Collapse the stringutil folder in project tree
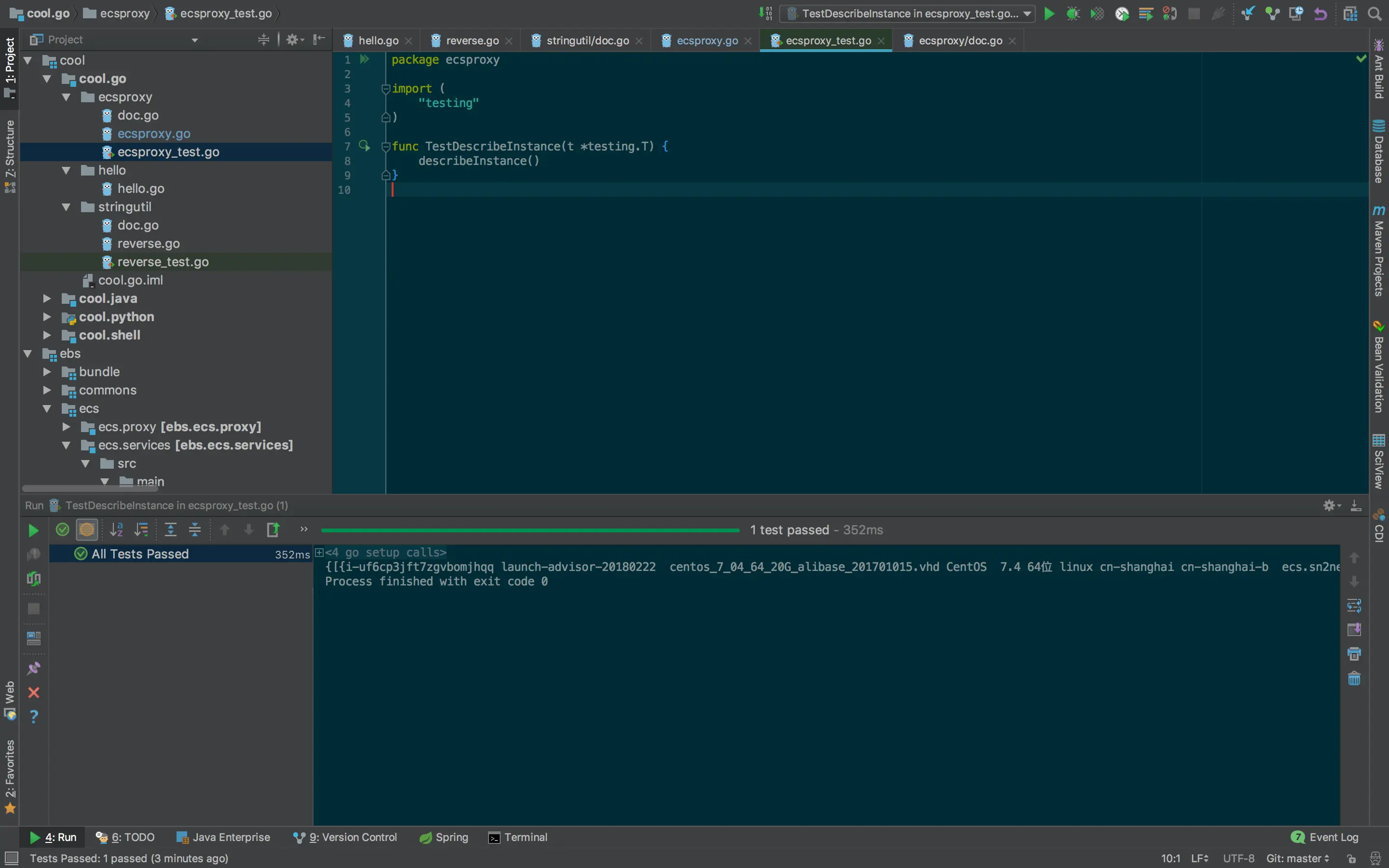Screen dimensions: 1389x868 coord(66,207)
